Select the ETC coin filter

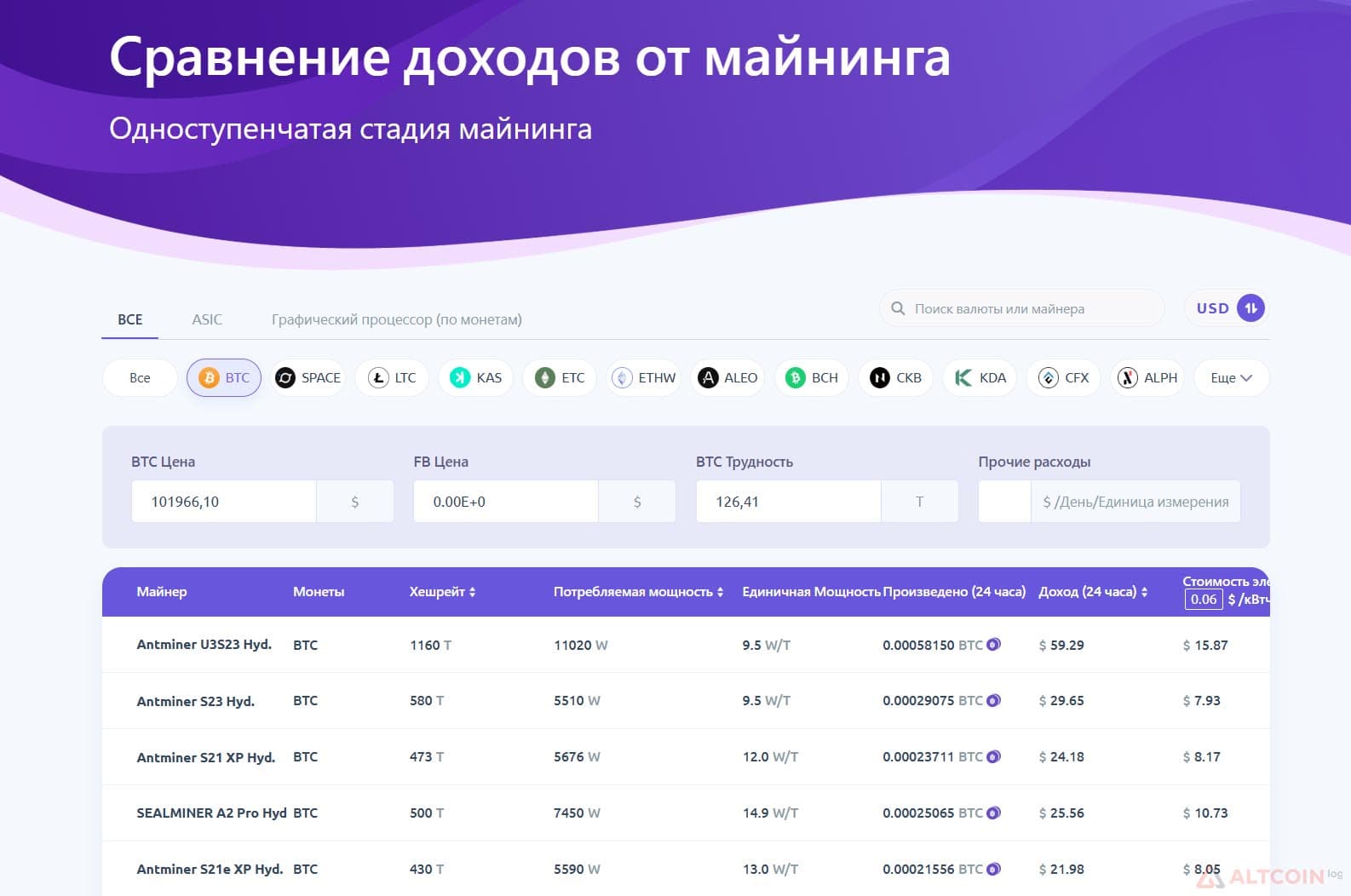tap(560, 377)
